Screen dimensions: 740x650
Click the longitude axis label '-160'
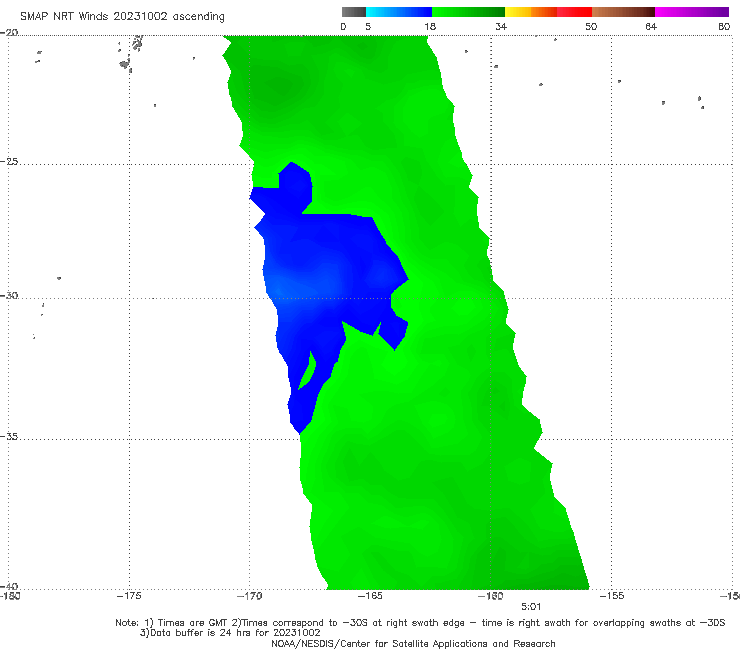pos(491,596)
